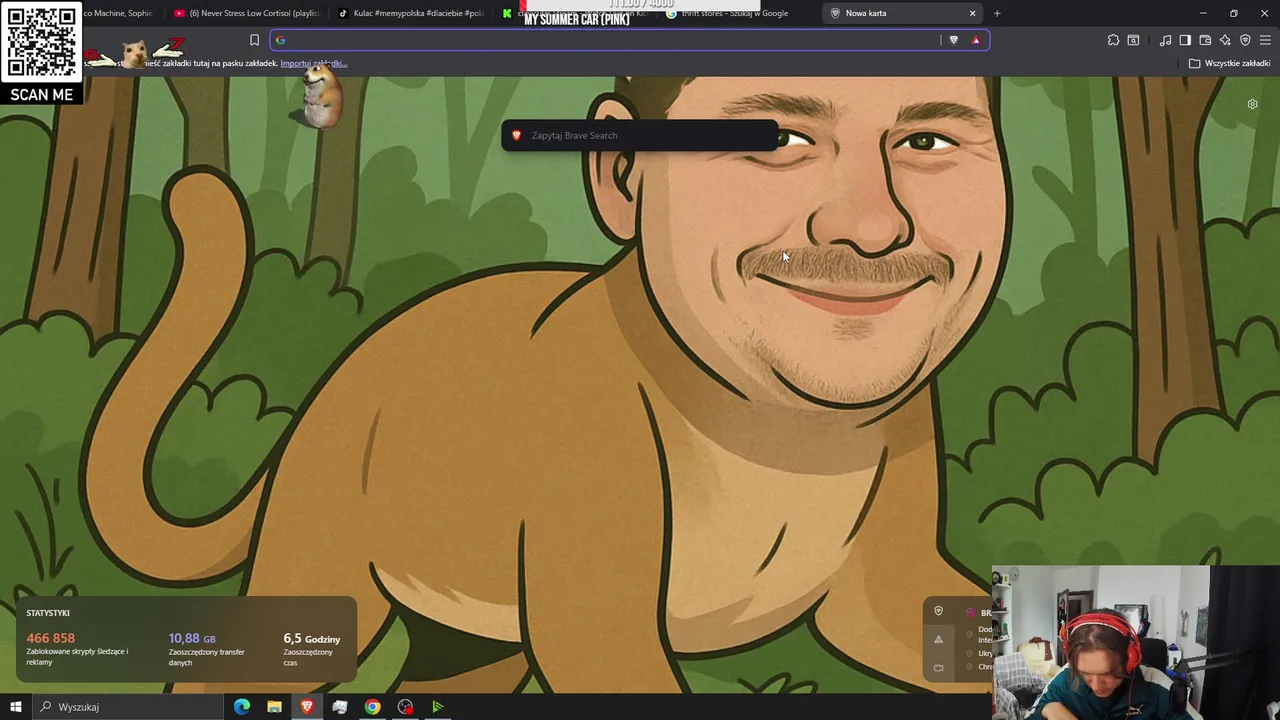
Task: Open the Brave VPN shield icon
Action: point(1245,40)
